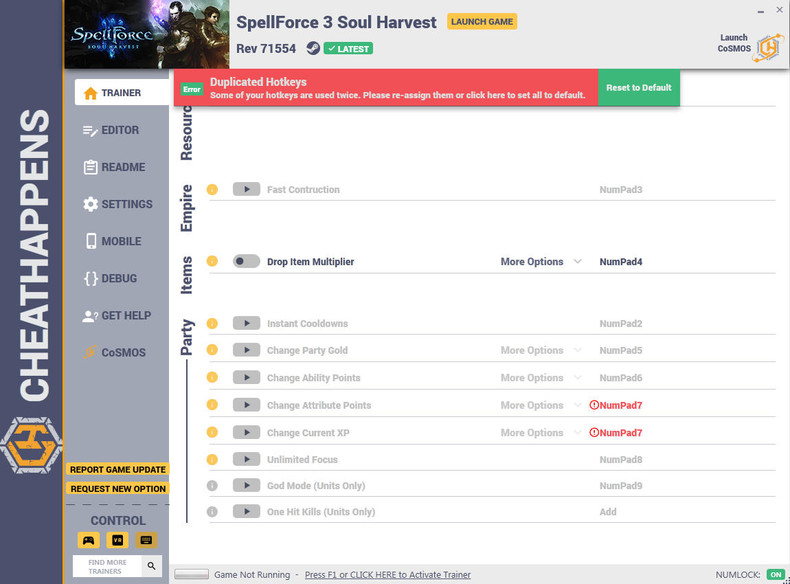Activate the One Hit Kills play button
Screen dimensions: 790x584
point(246,512)
